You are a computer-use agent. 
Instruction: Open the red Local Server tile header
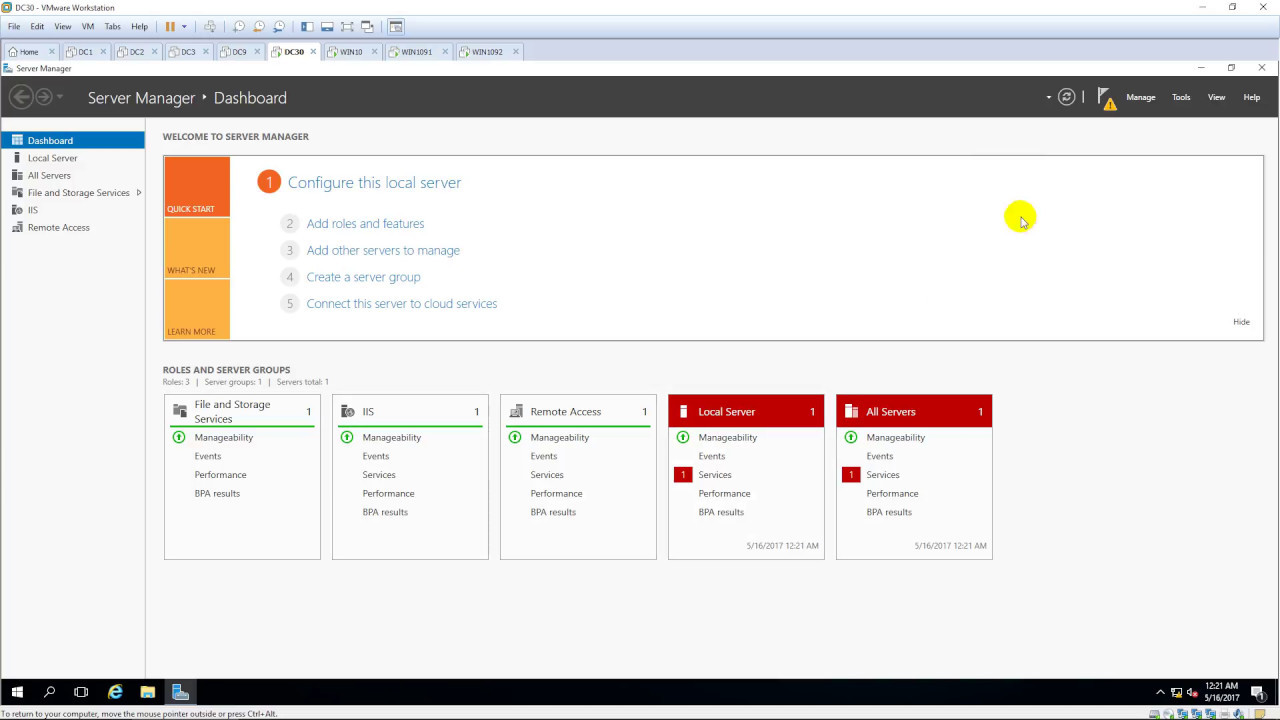[x=746, y=411]
